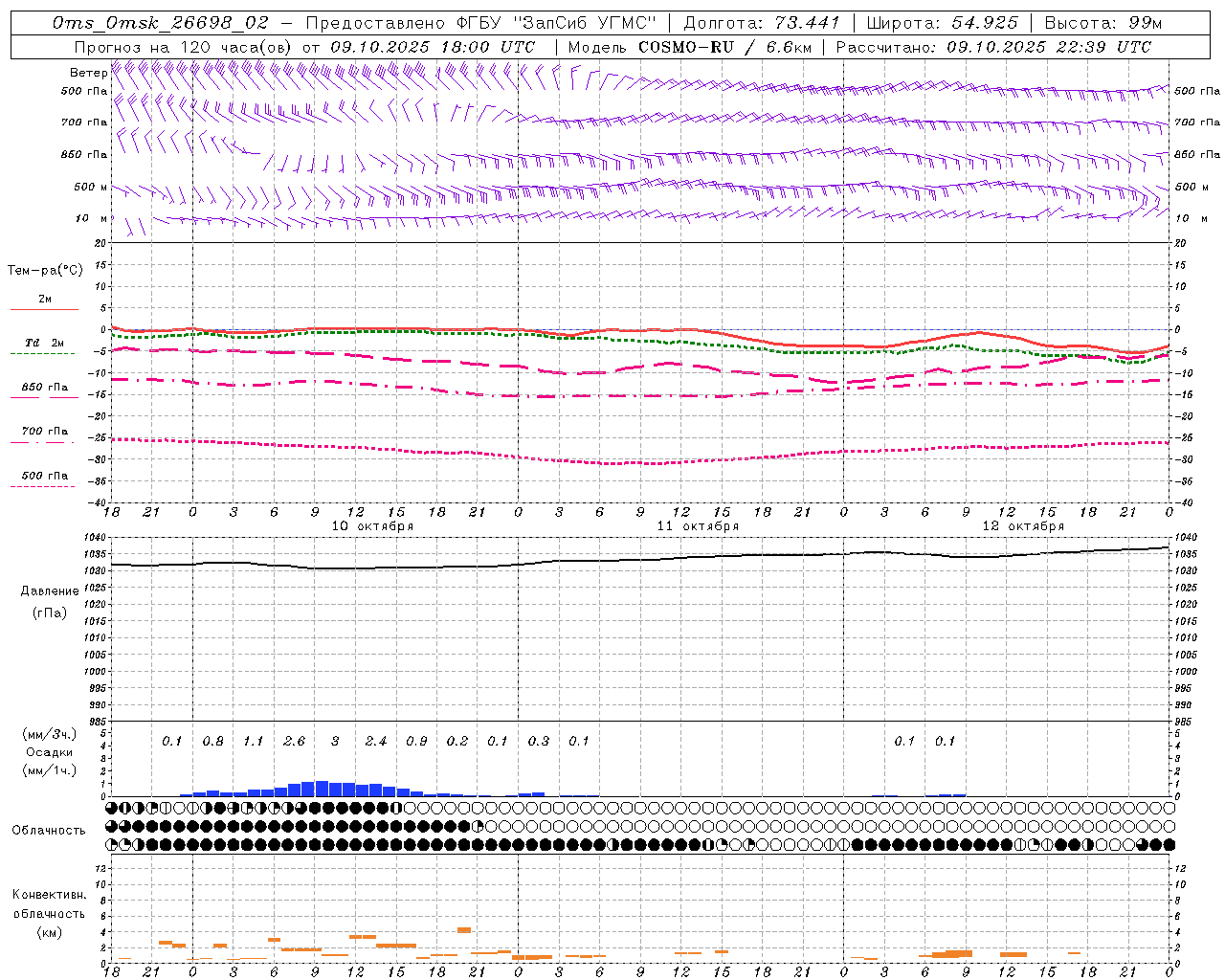
Task: Click the 700 гПа temperature legend entry
Action: [44, 432]
